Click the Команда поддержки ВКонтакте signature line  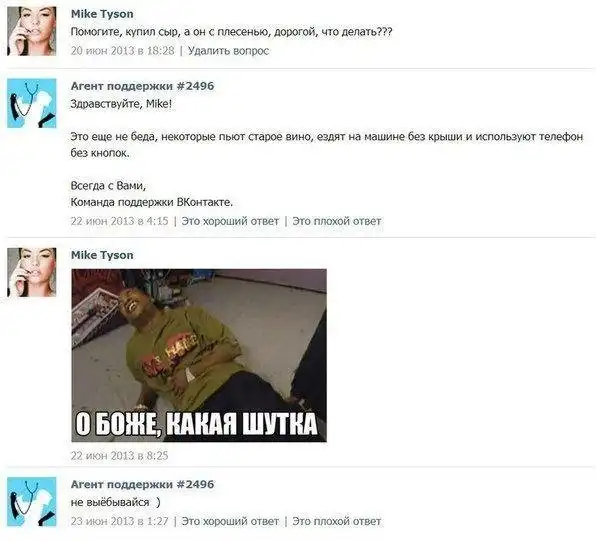point(152,202)
